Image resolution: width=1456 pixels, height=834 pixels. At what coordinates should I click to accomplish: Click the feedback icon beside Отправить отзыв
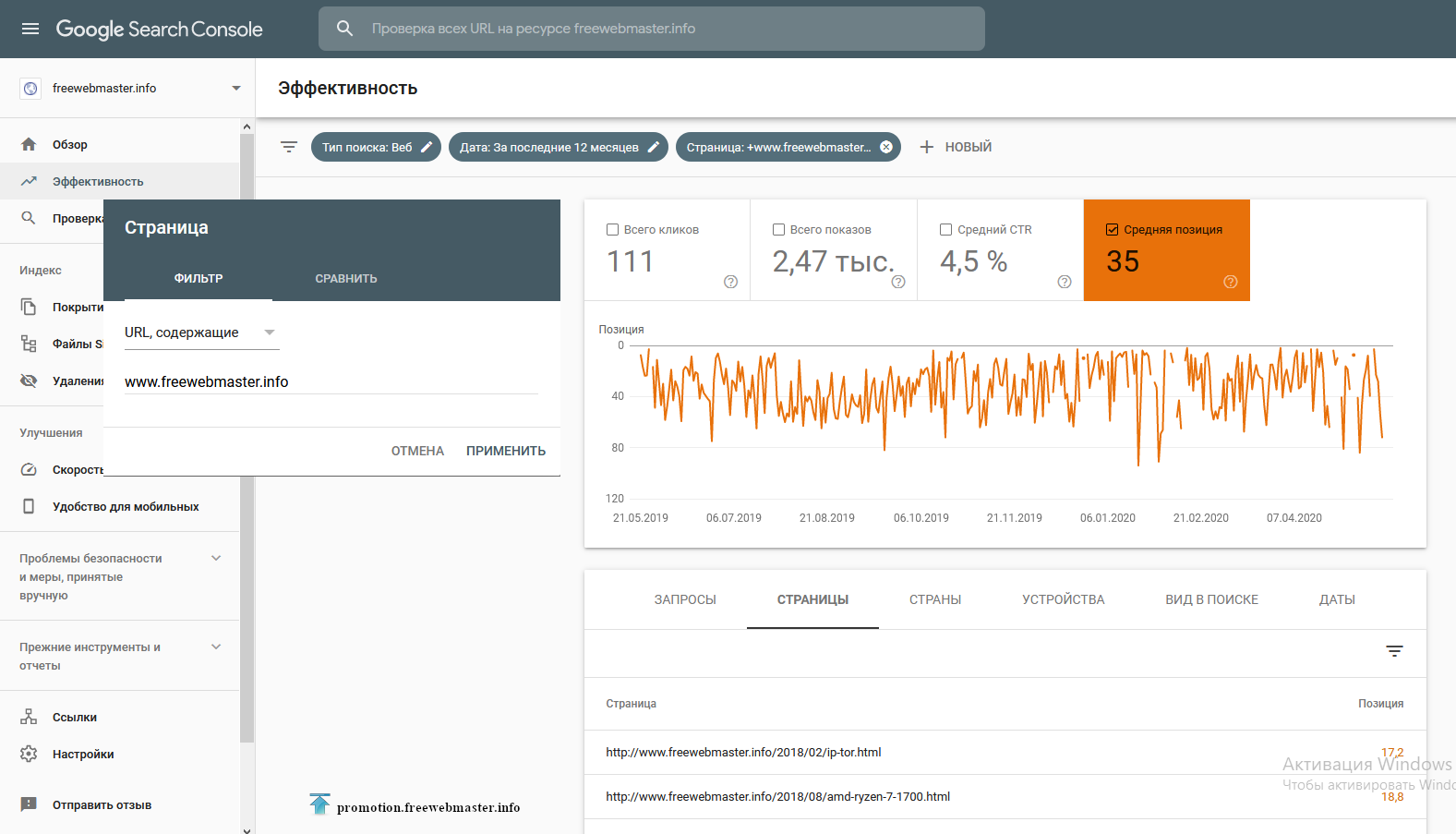29,804
